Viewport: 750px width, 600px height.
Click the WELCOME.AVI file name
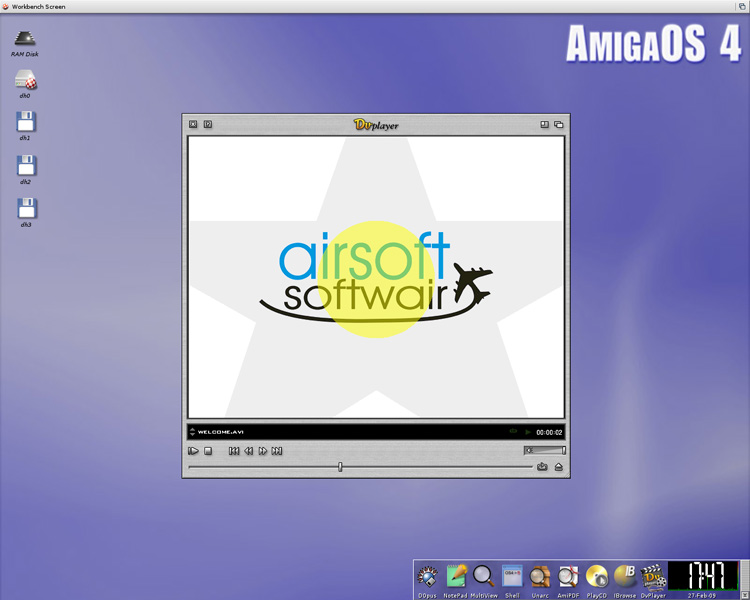click(x=221, y=432)
